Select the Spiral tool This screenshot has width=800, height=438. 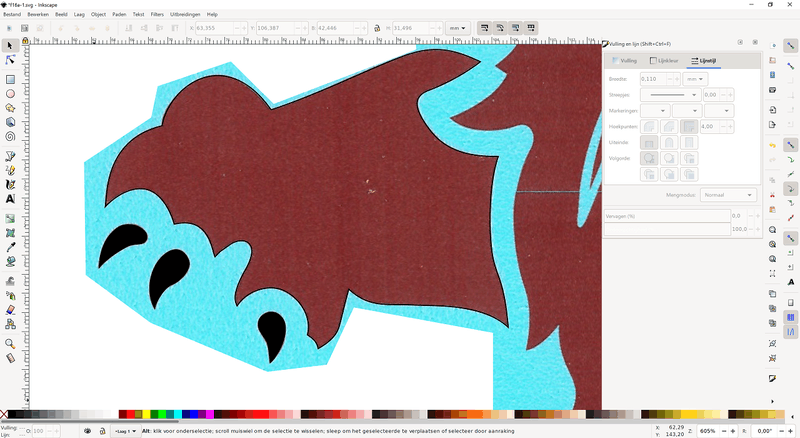point(10,136)
